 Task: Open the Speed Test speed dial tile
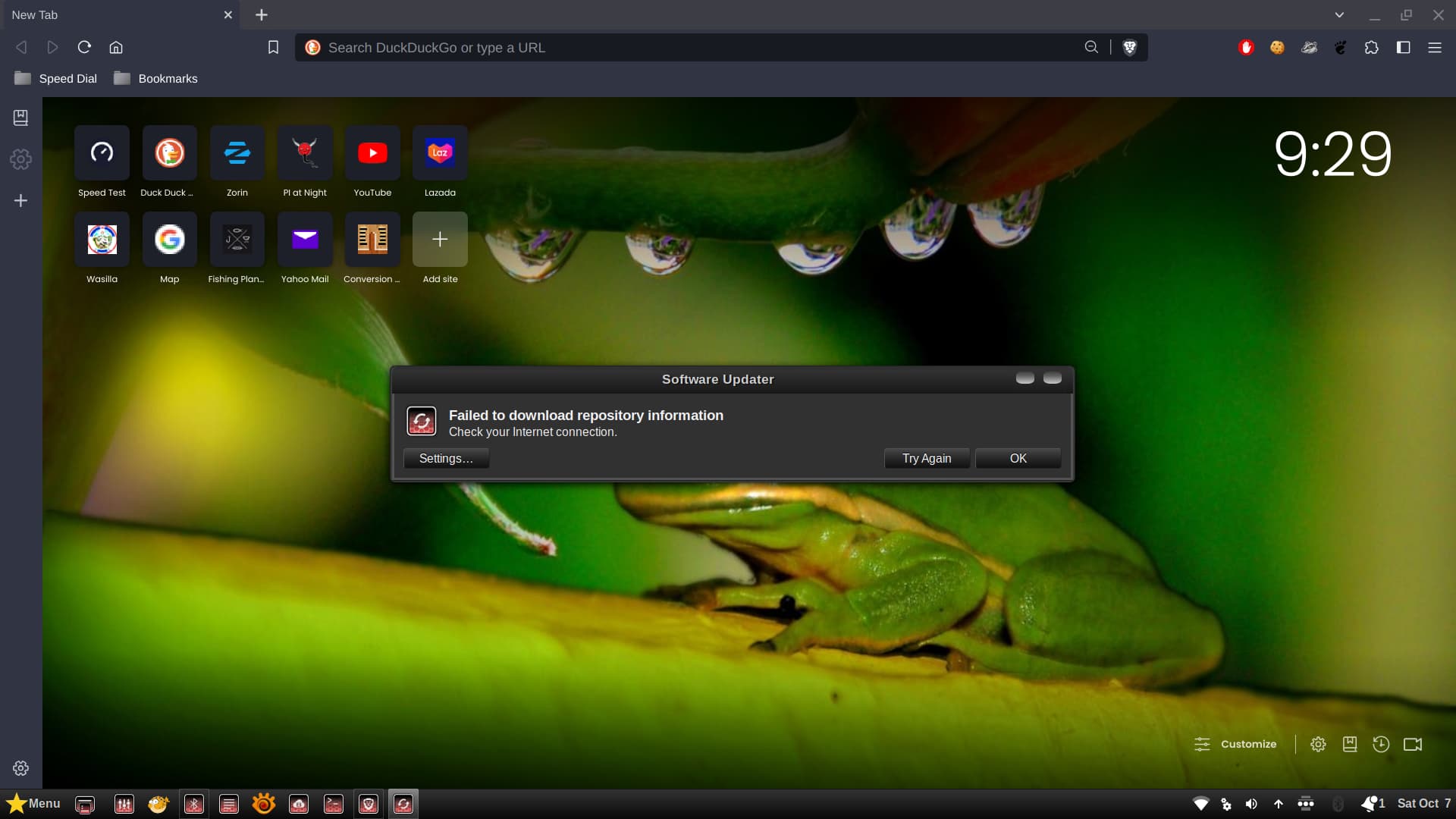(102, 152)
